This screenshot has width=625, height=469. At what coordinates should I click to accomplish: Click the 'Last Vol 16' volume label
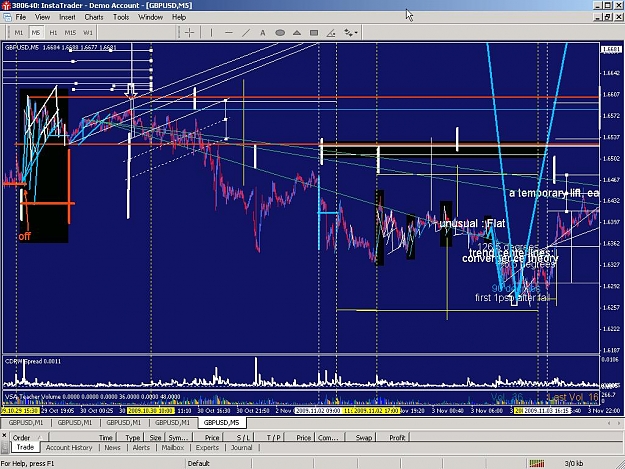(573, 397)
